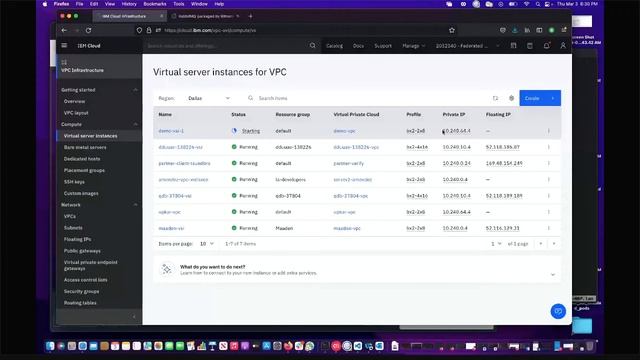Select Floating IPs in sidebar
This screenshot has height=360, width=640.
[77, 239]
